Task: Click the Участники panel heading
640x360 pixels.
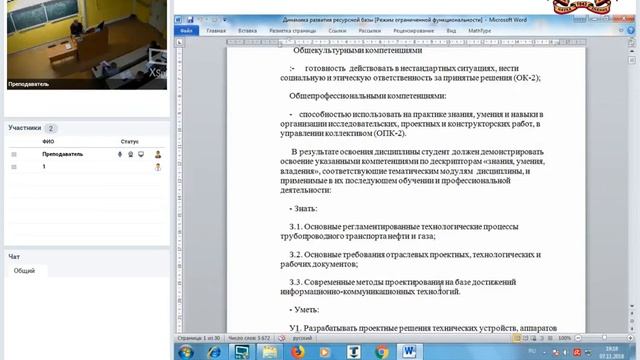Action: click(24, 128)
